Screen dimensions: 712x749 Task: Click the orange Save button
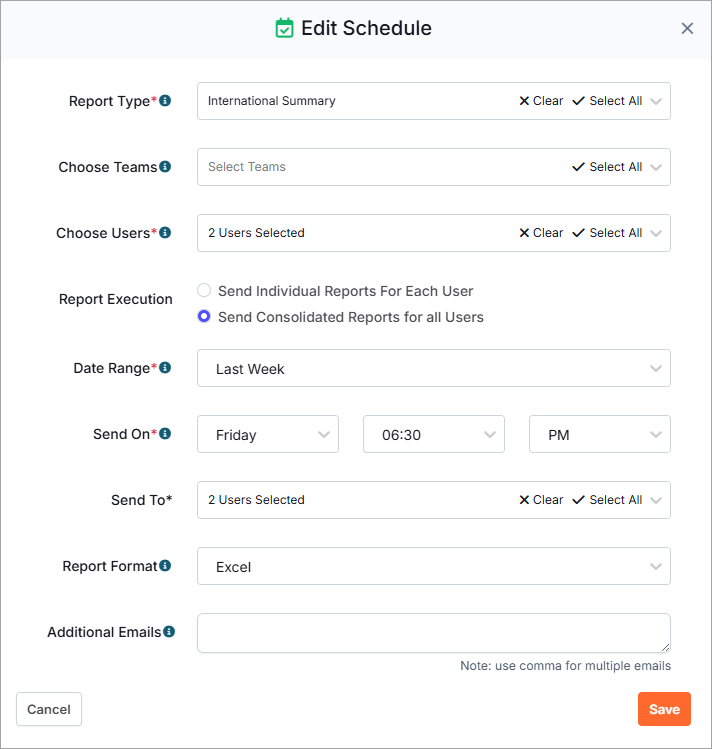[x=664, y=709]
